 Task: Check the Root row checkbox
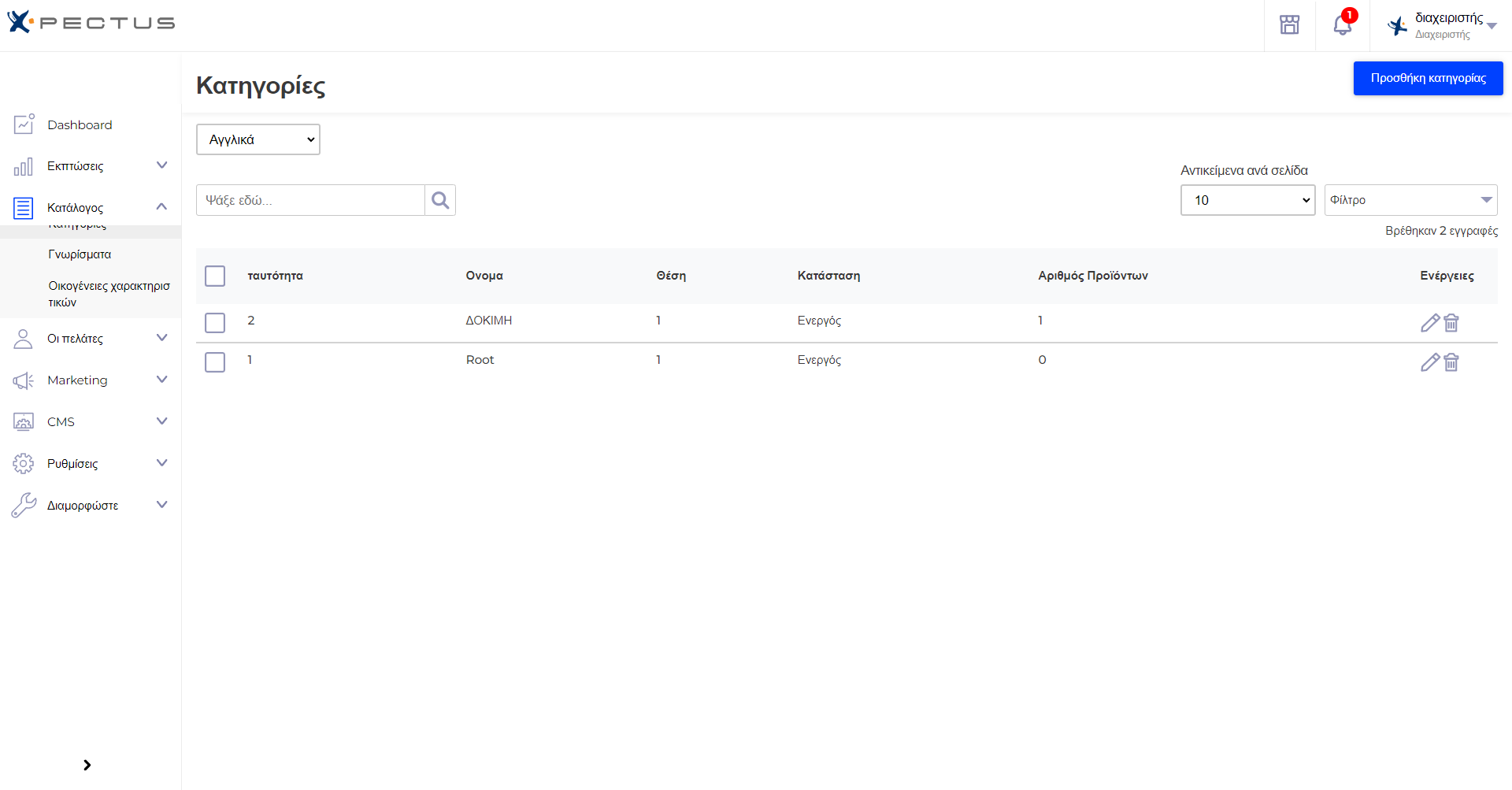215,362
